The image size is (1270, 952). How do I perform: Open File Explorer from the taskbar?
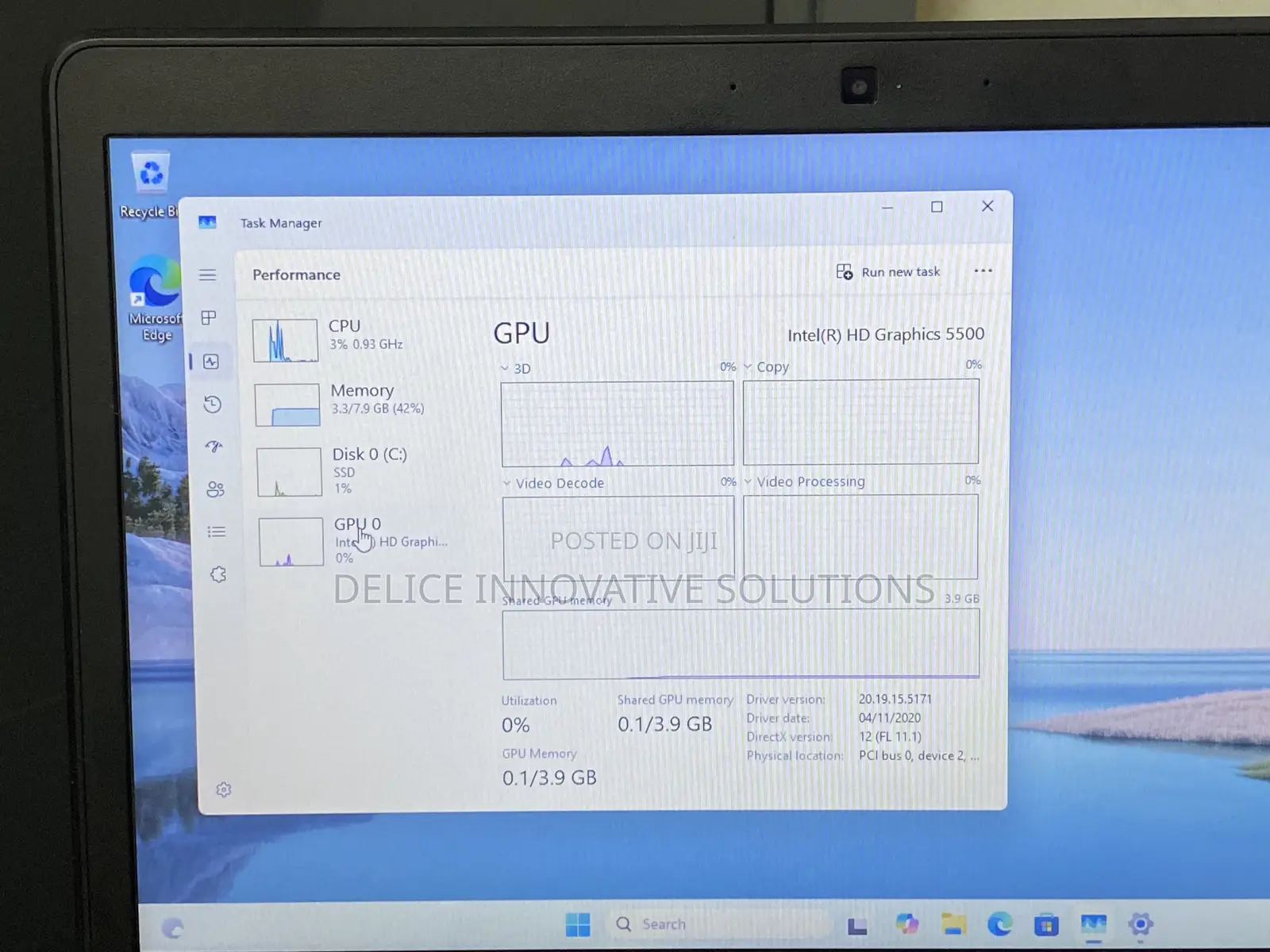click(x=953, y=924)
